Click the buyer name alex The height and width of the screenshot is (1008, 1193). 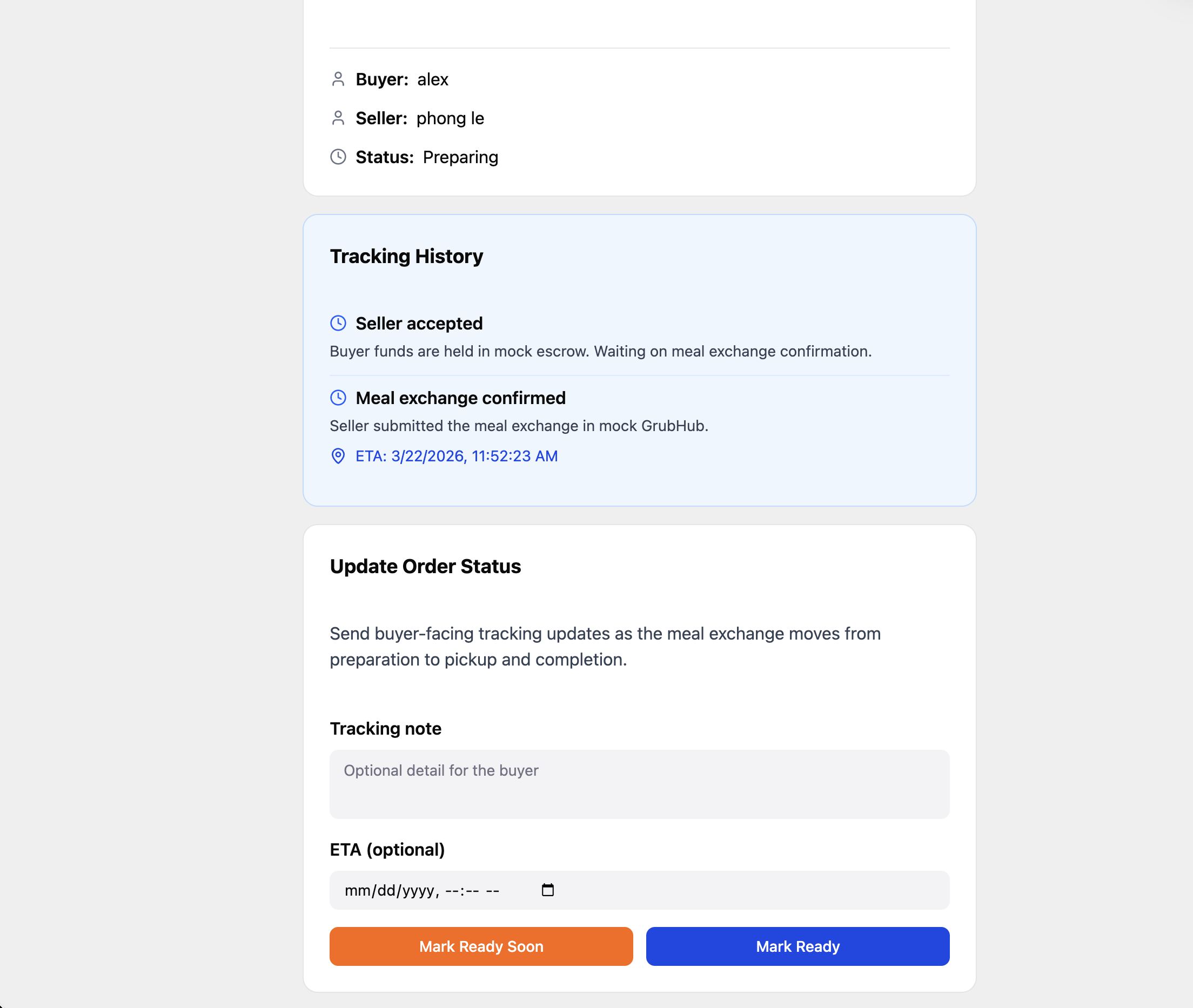click(433, 79)
